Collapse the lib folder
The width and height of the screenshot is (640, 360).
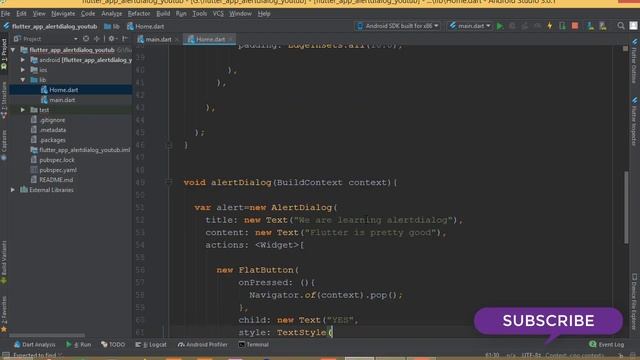coord(23,80)
